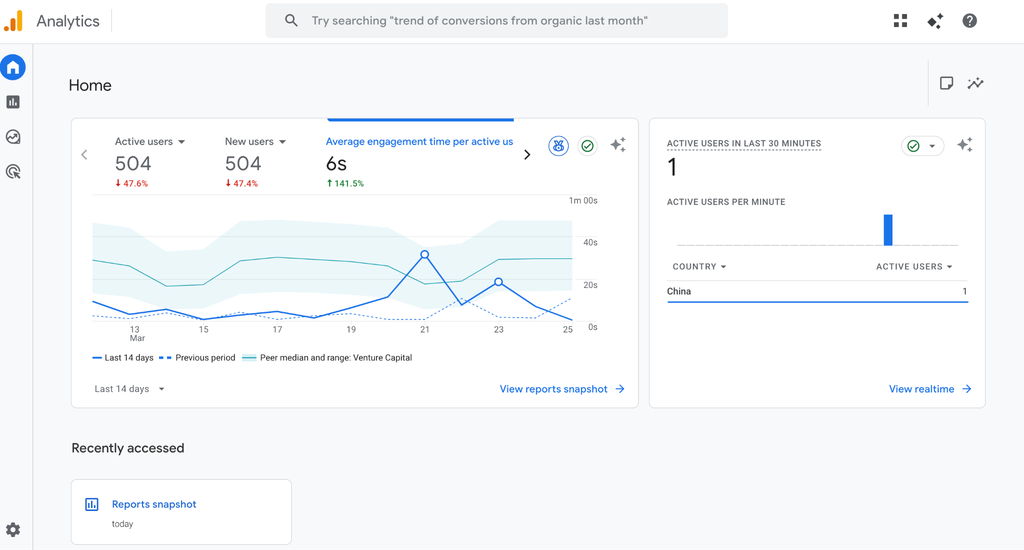This screenshot has height=550, width=1024.
Task: Click the Previous period legend entry
Action: tap(197, 358)
